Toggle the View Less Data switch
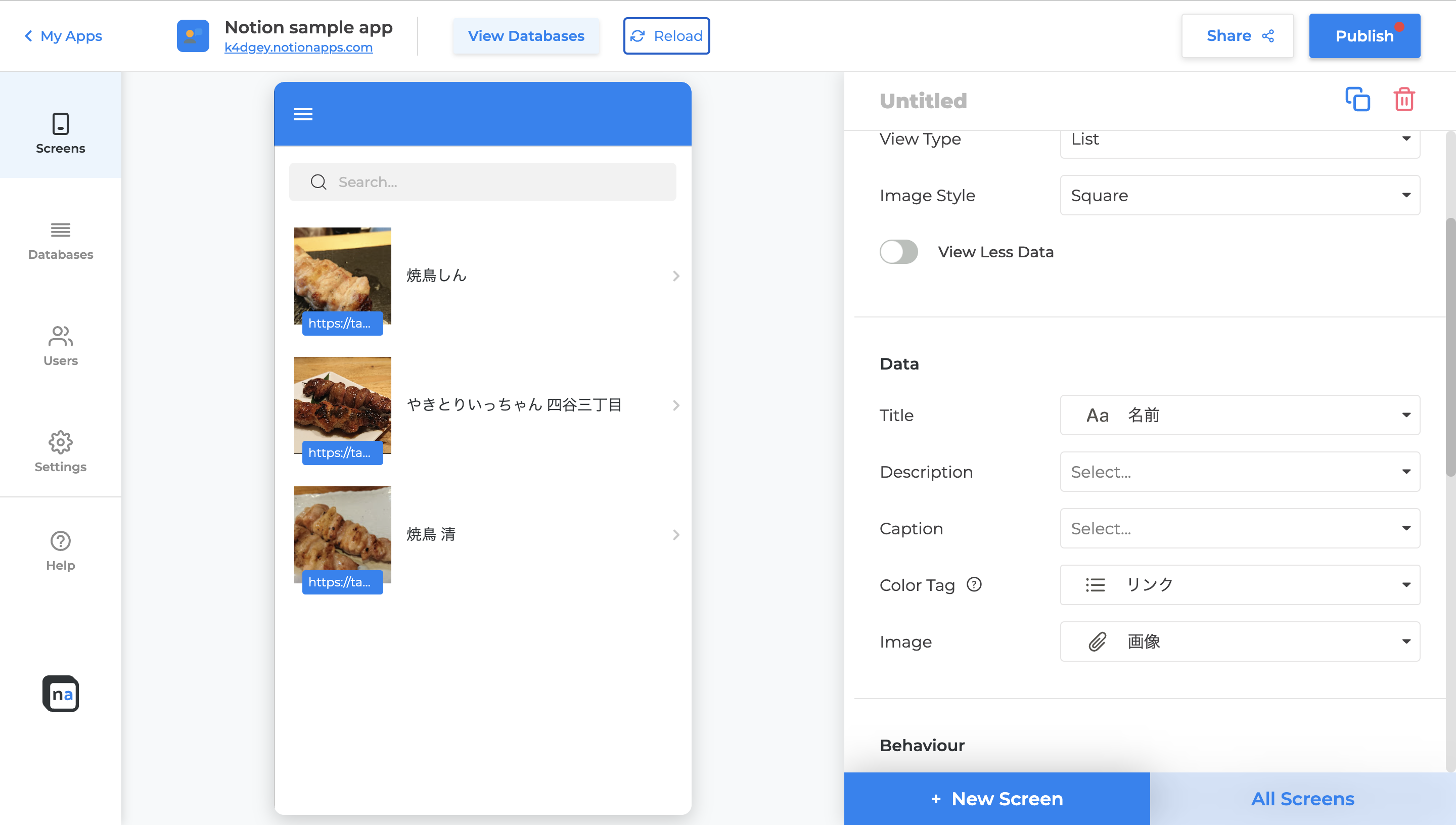 898,252
